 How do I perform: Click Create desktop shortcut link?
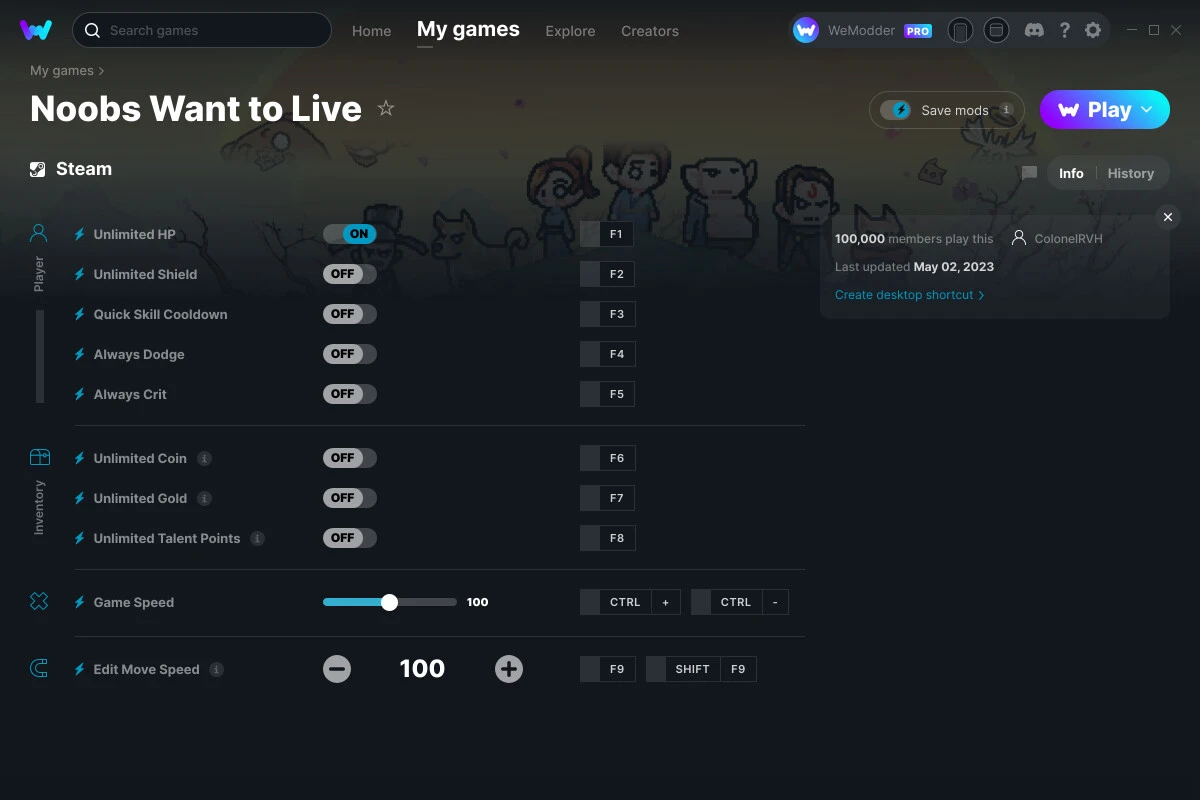coord(910,295)
